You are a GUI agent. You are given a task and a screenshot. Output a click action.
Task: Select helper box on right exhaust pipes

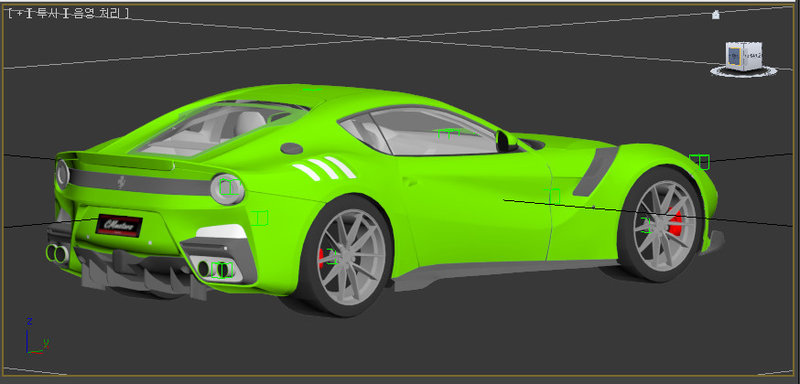coord(222,270)
